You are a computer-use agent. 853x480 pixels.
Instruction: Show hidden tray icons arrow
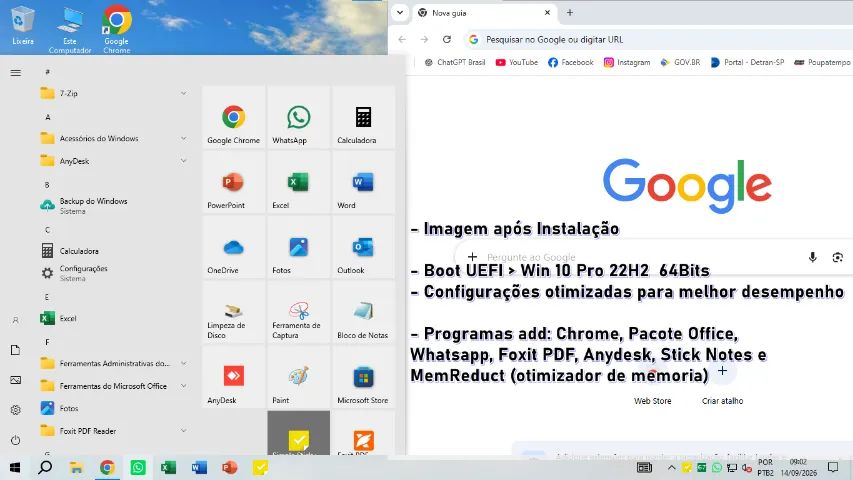(x=671, y=467)
